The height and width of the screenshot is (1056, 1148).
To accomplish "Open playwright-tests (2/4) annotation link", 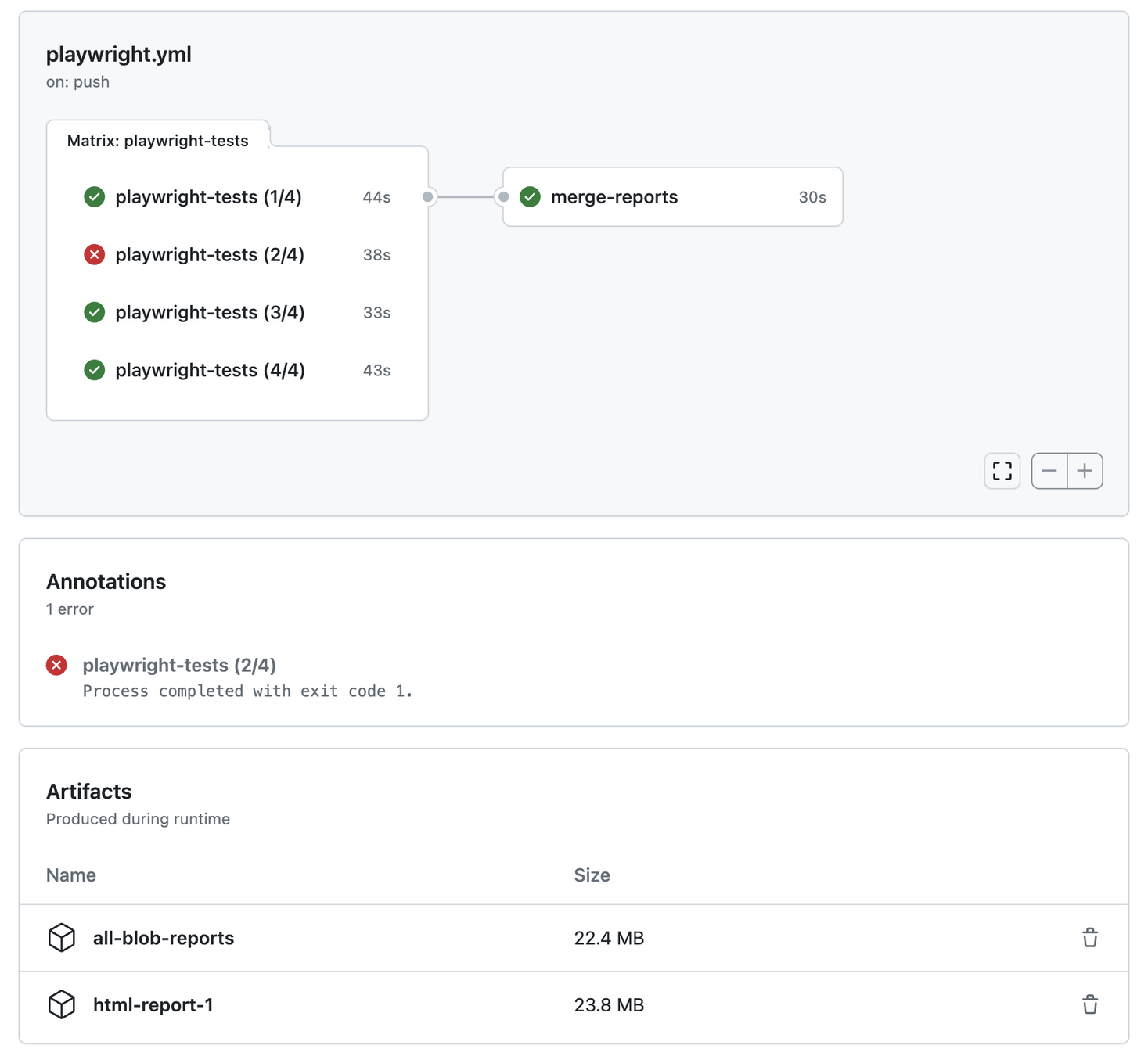I will 179,665.
